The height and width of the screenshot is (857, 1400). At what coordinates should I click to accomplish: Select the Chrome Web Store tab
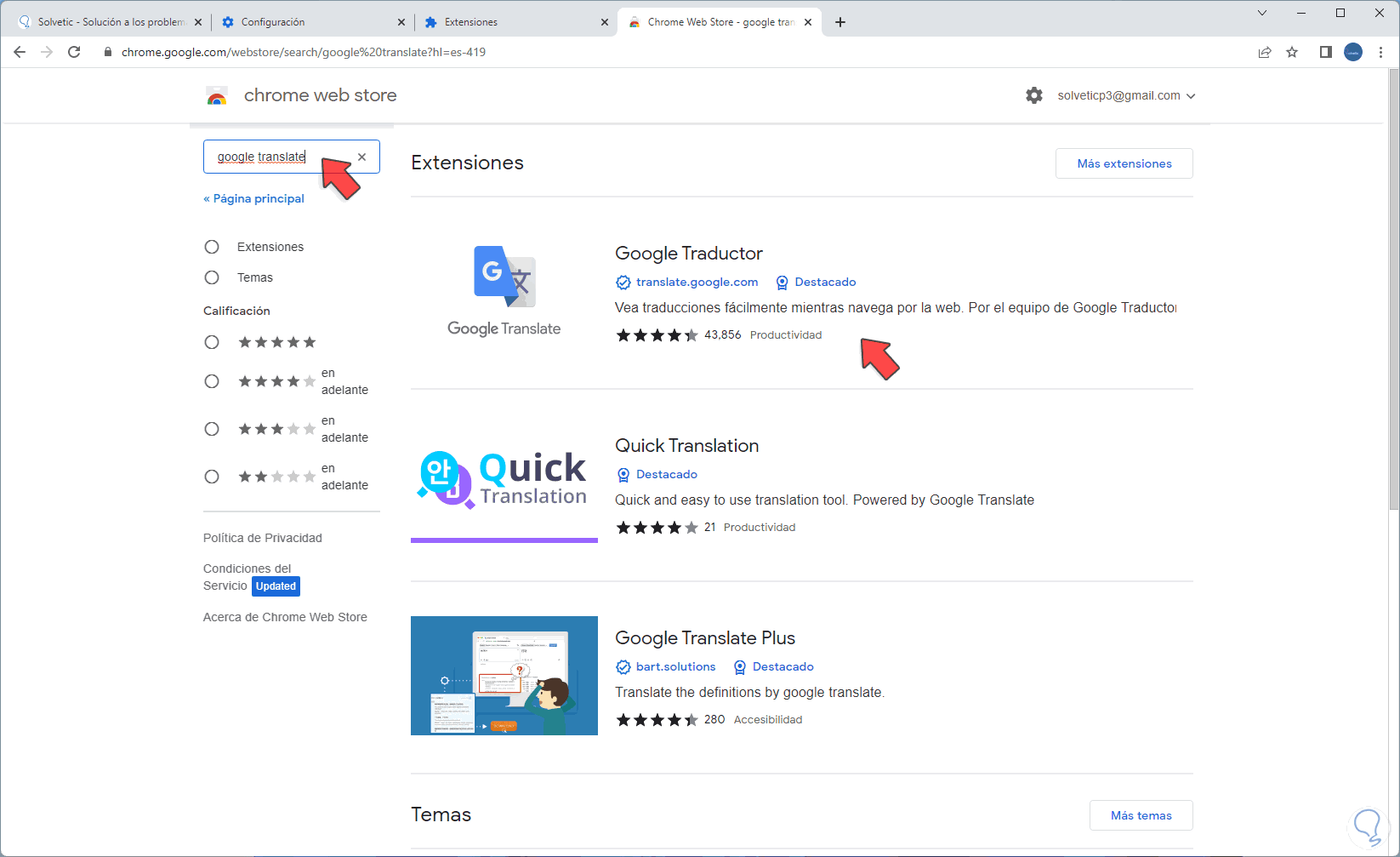(x=720, y=22)
